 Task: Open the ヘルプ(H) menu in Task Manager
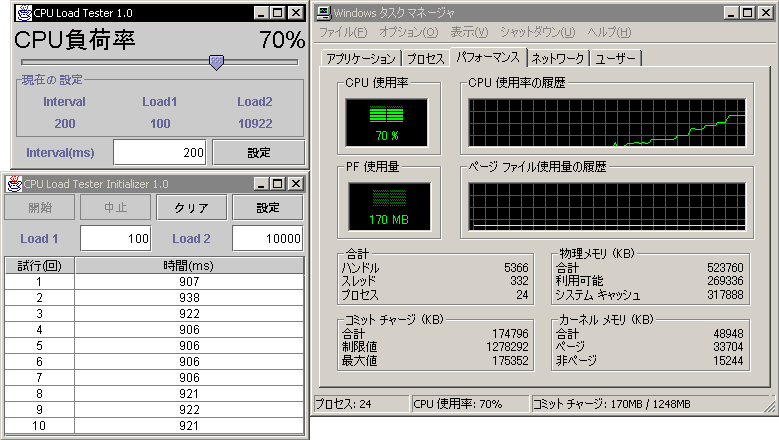coord(609,32)
